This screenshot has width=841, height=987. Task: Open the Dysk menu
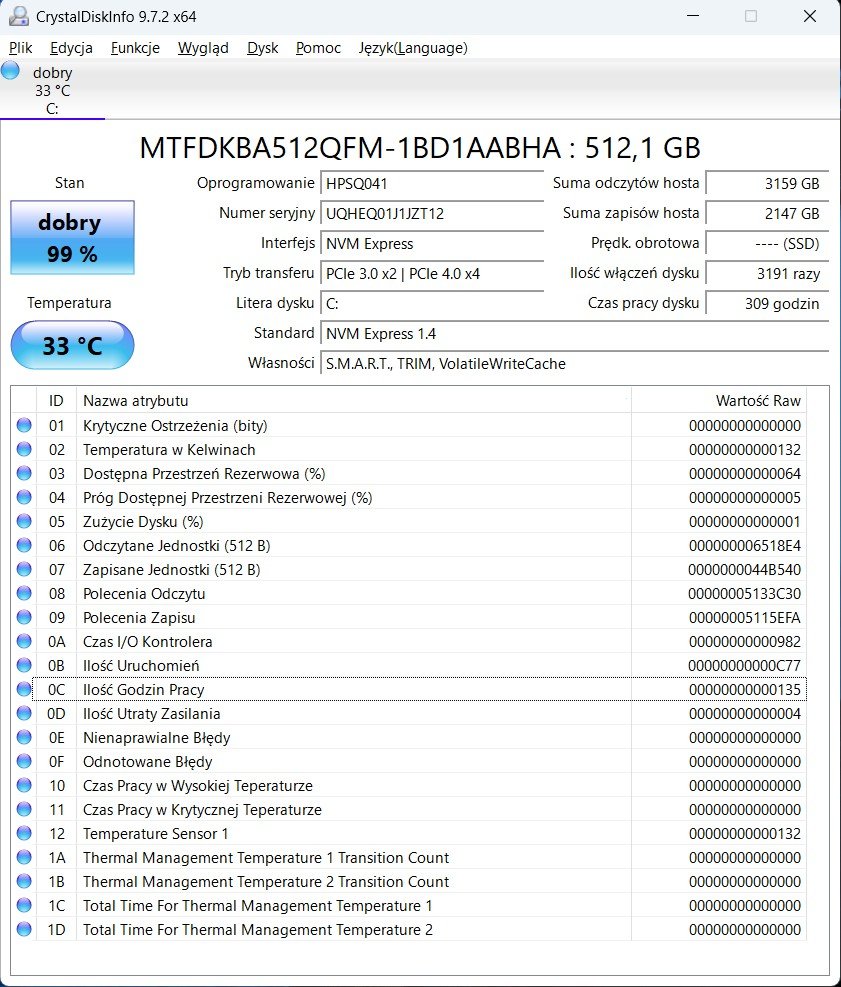(x=262, y=48)
